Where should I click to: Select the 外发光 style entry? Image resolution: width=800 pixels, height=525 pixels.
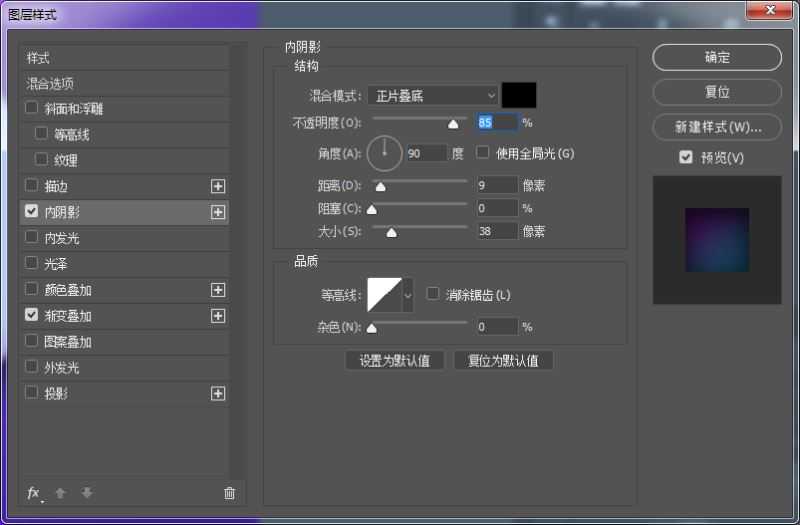[x=61, y=367]
